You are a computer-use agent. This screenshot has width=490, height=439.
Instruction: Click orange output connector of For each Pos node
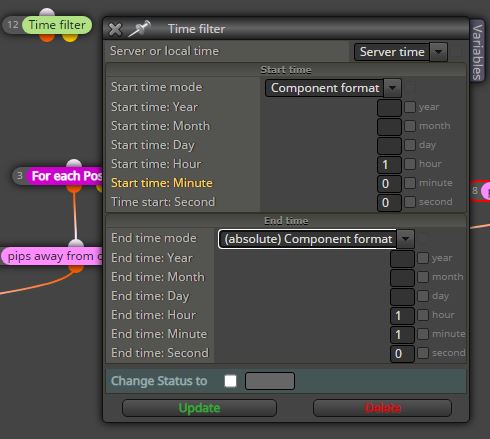[74, 188]
